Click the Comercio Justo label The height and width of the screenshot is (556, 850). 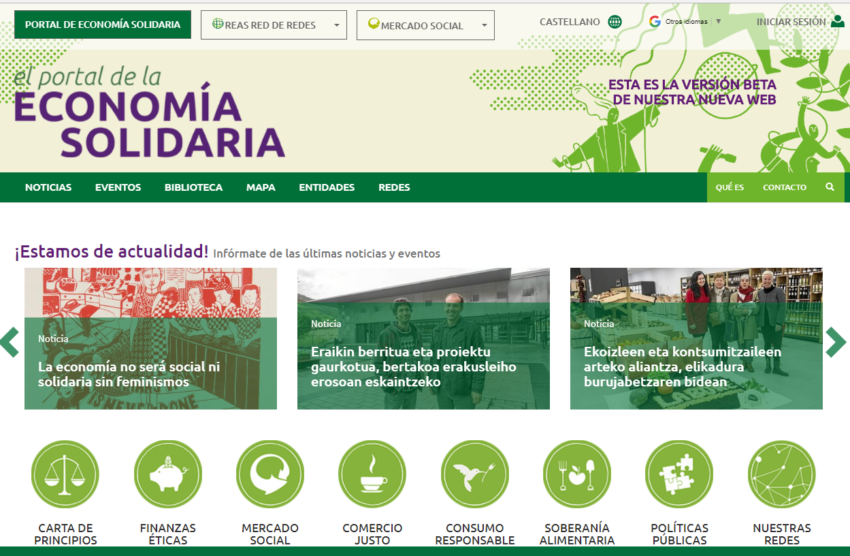pos(372,534)
